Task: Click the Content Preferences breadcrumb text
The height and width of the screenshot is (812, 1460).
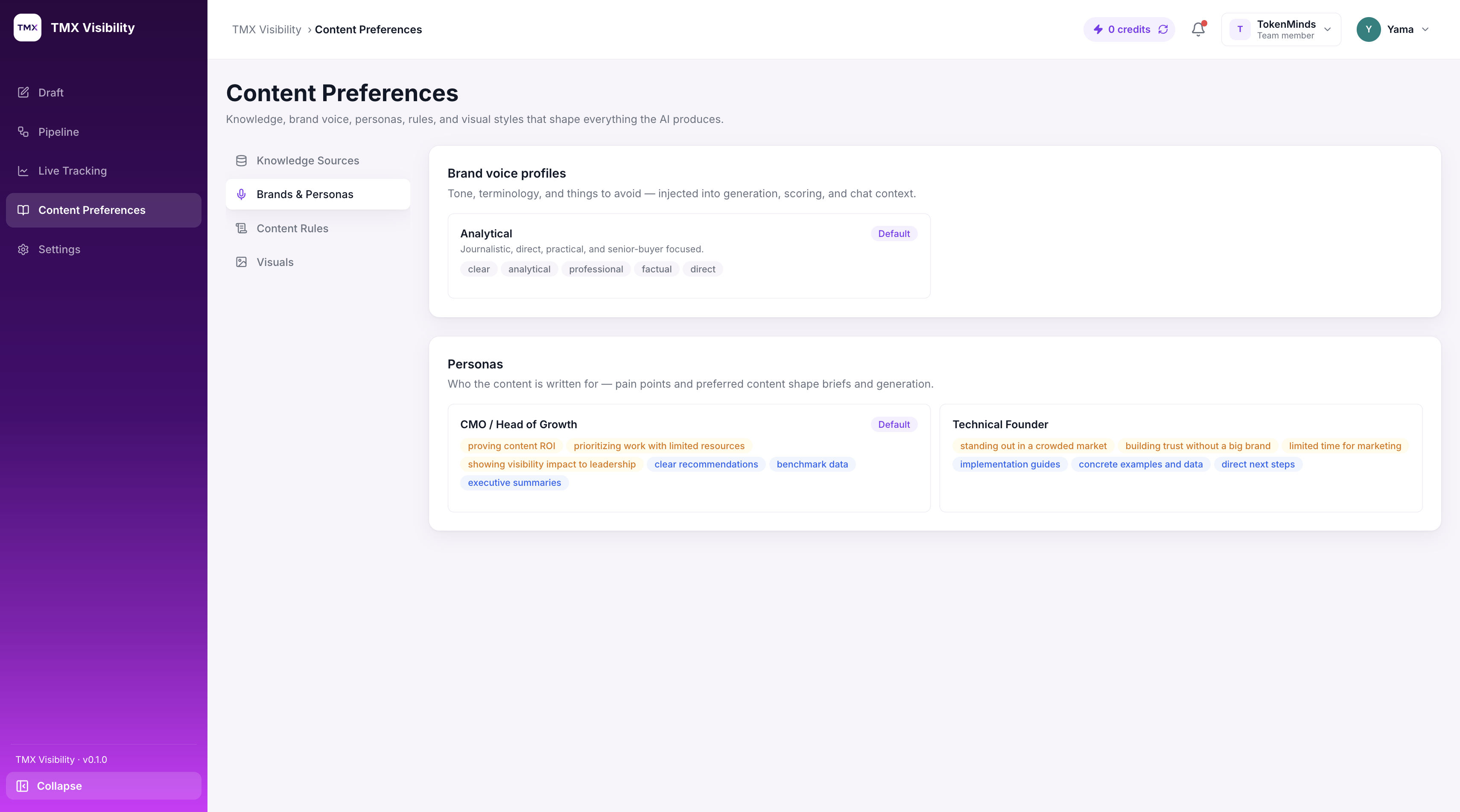Action: [x=368, y=29]
